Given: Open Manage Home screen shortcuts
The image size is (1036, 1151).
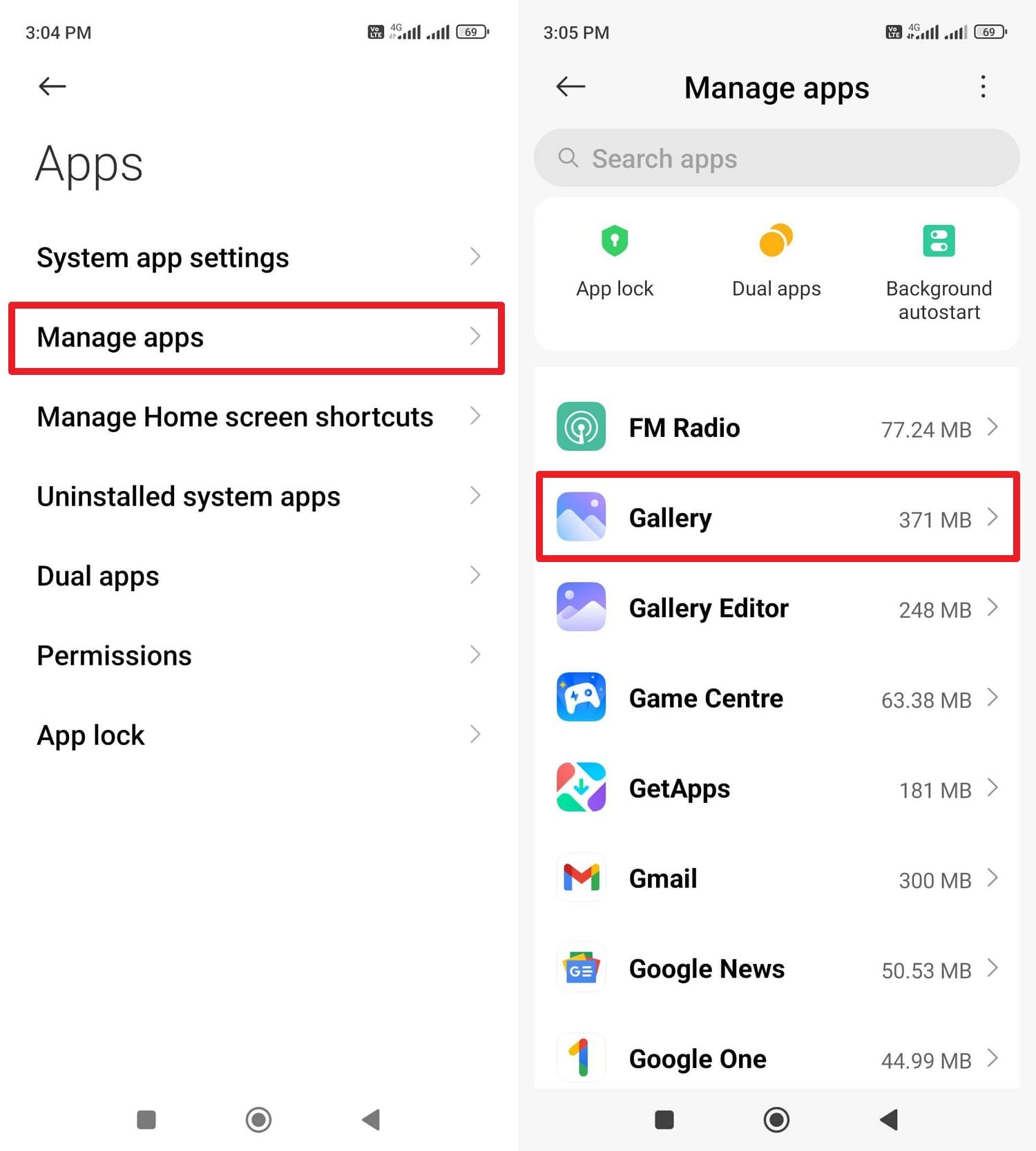Looking at the screenshot, I should [x=257, y=416].
